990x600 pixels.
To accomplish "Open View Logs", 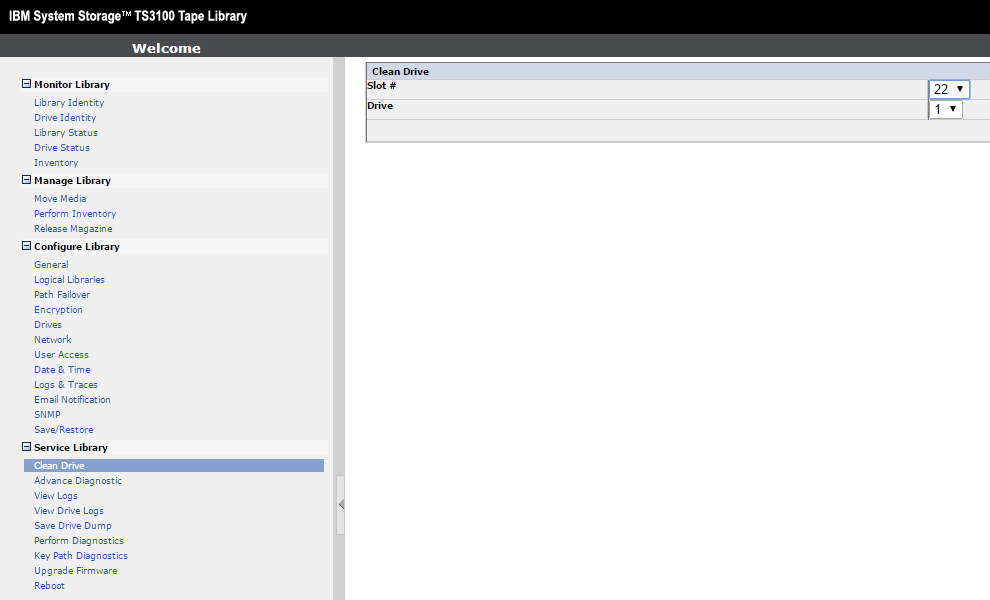I will coord(56,496).
